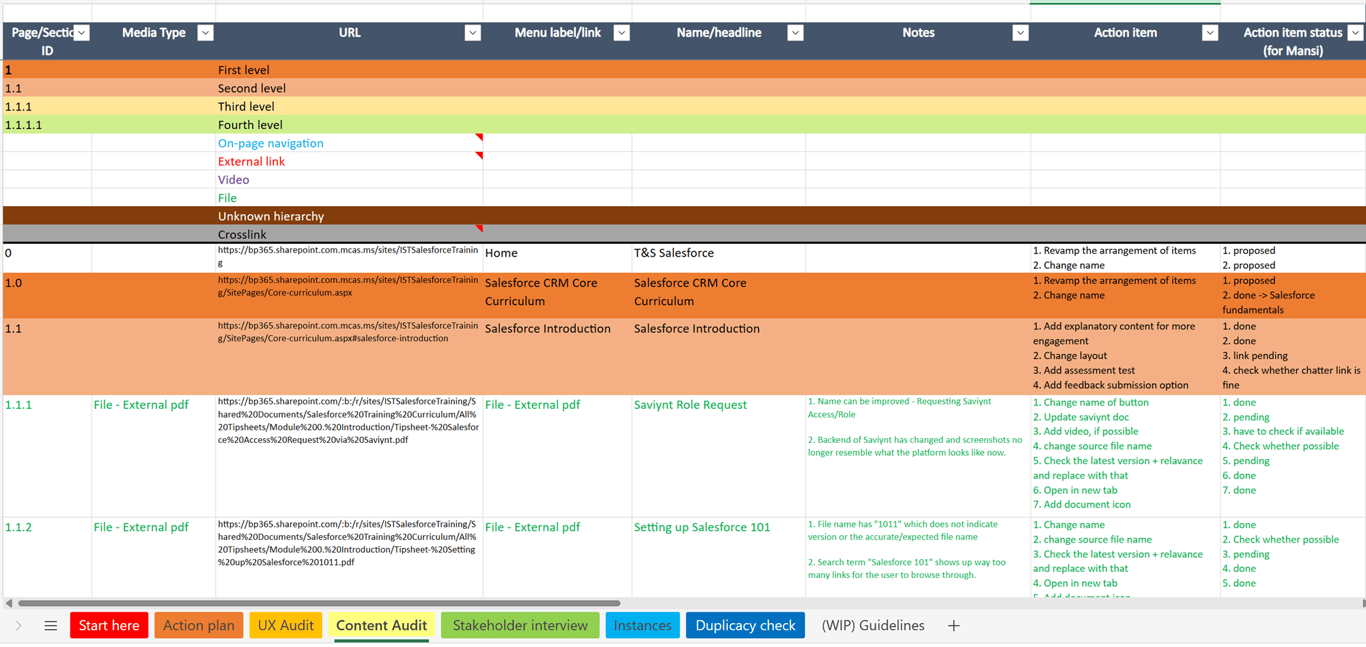Select the 'Setting up Salesforce 101' cell
Viewport: 1366px width, 647px height.
(718, 557)
